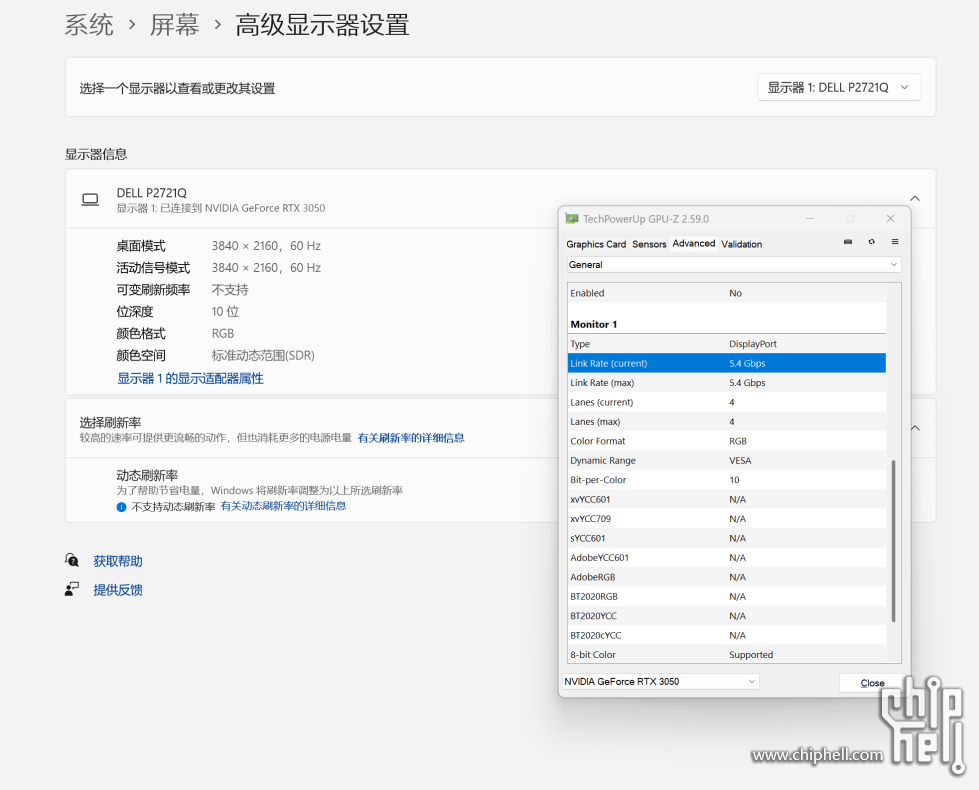Select the AdobeRGB row
This screenshot has width=979, height=790.
pyautogui.click(x=727, y=576)
